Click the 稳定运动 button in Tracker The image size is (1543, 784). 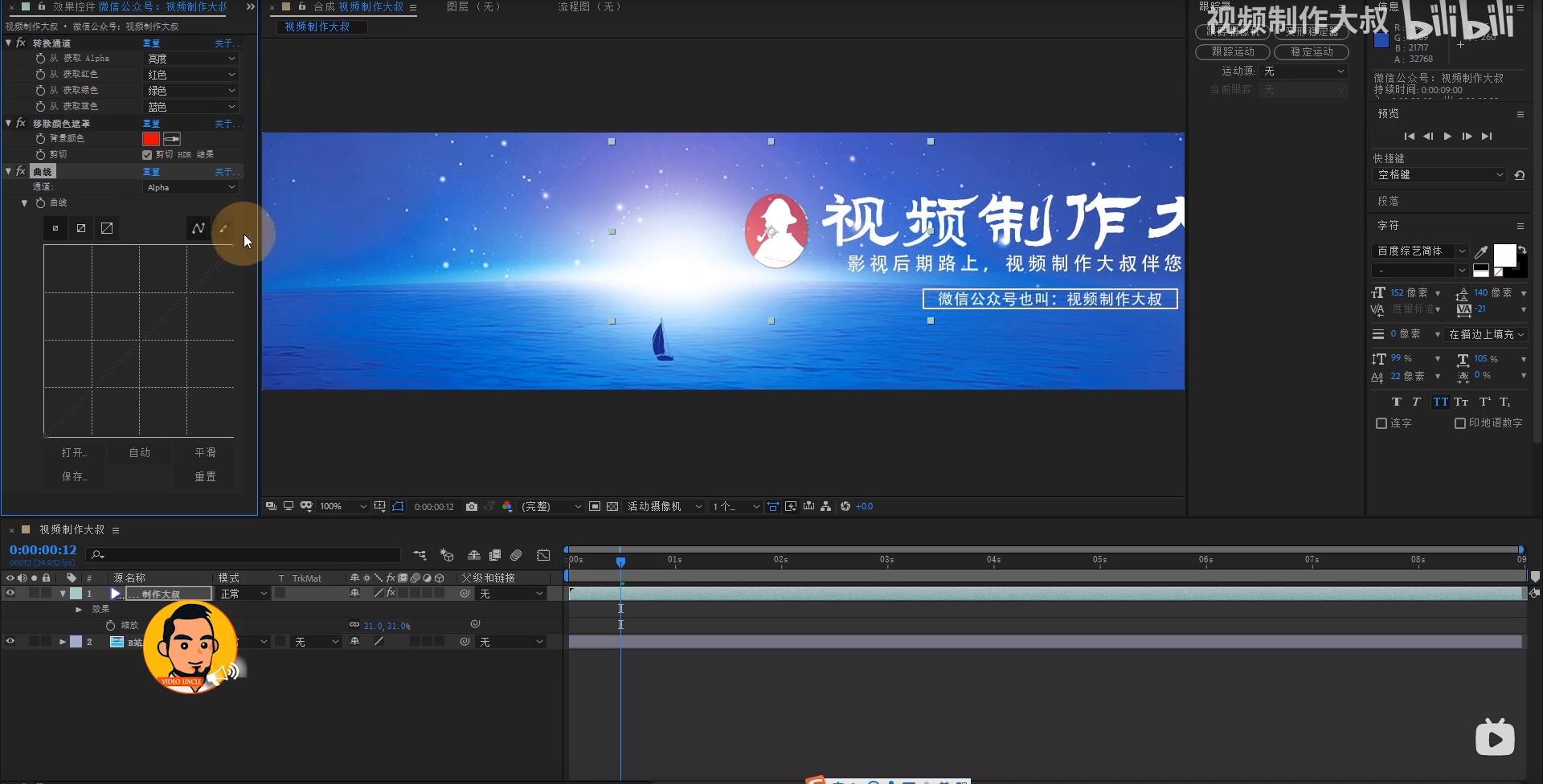tap(1312, 51)
